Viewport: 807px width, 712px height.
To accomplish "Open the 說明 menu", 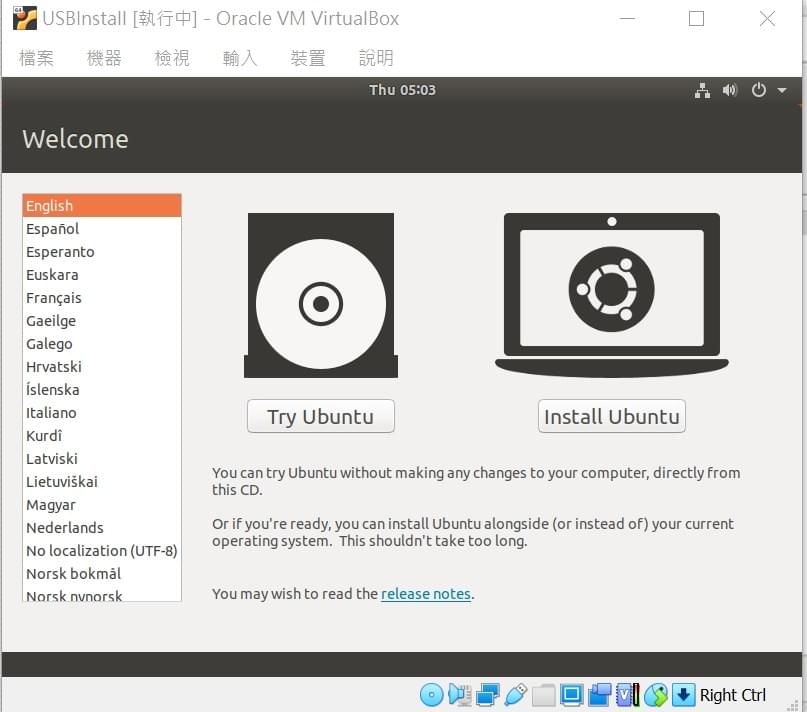I will point(376,58).
